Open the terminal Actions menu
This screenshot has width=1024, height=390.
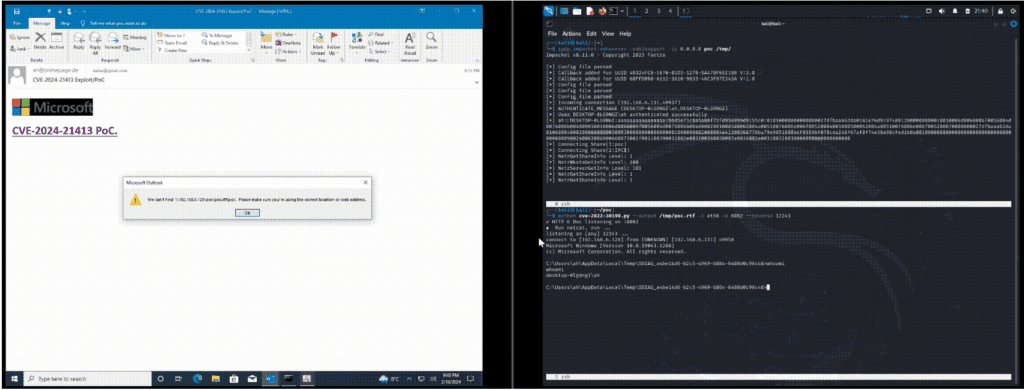(571, 33)
